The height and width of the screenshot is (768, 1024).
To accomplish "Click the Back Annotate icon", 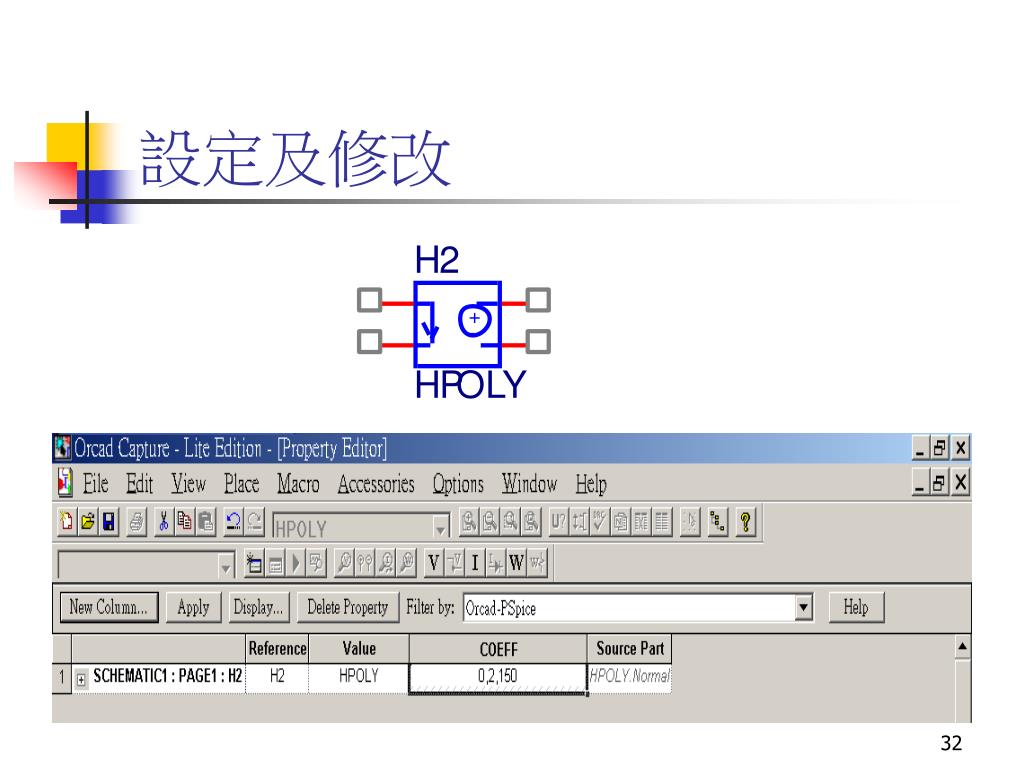I will tap(579, 522).
